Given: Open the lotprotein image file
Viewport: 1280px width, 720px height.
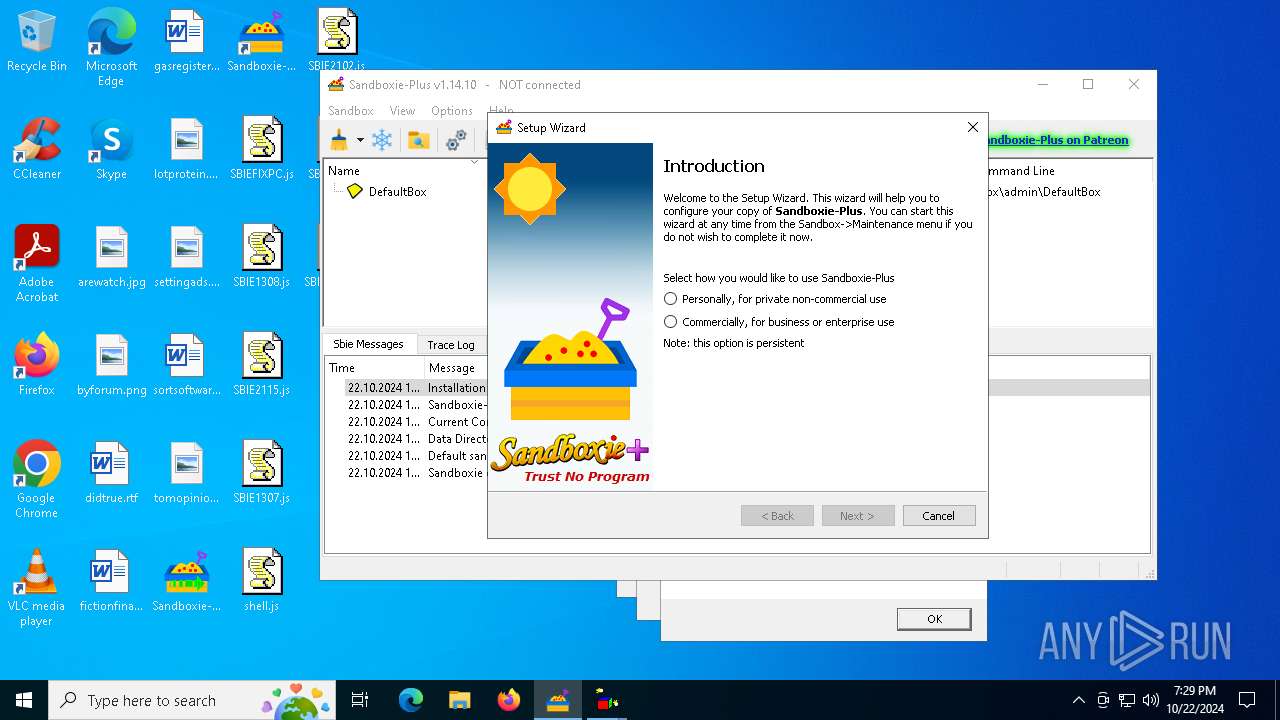Looking at the screenshot, I should [186, 150].
